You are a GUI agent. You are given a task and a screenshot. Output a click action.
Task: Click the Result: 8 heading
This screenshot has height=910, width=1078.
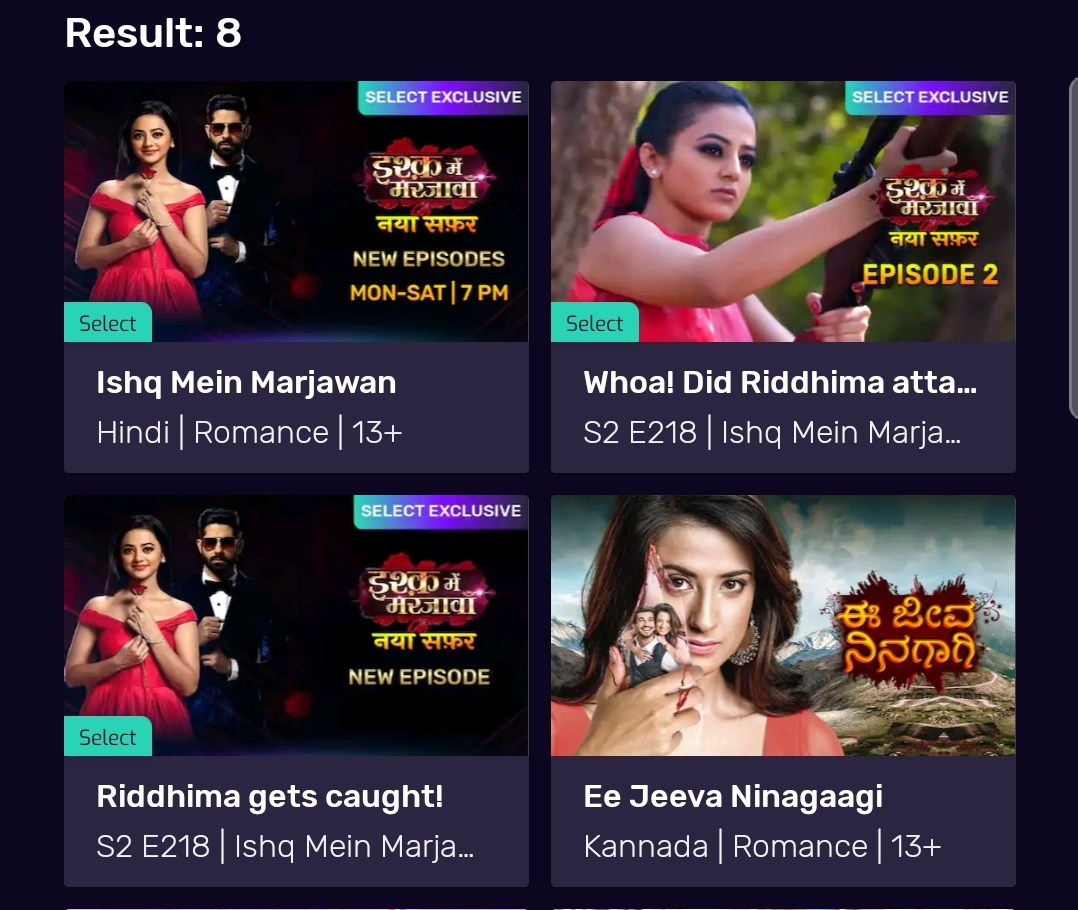pyautogui.click(x=153, y=33)
